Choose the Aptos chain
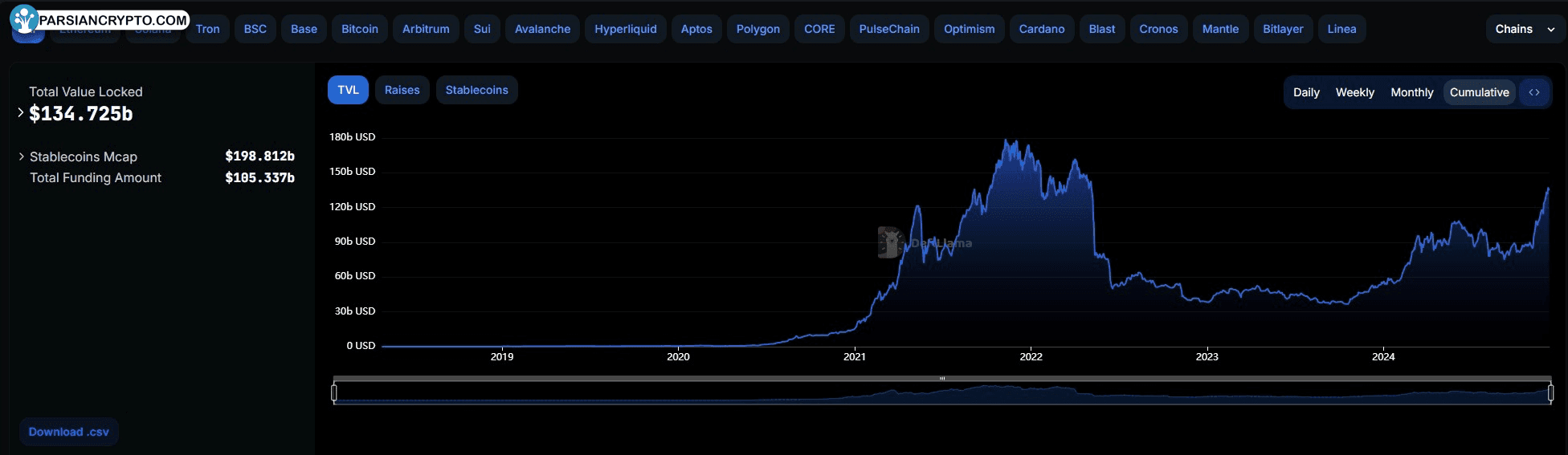This screenshot has width=1568, height=455. tap(696, 29)
